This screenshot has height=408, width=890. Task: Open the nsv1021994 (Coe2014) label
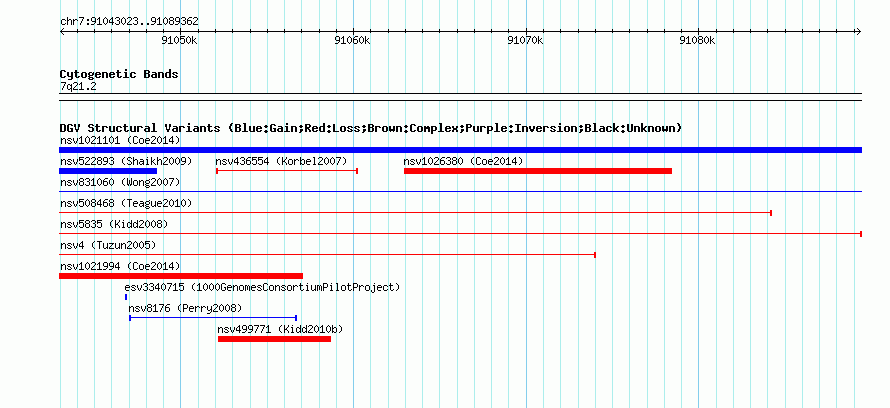[x=120, y=266]
